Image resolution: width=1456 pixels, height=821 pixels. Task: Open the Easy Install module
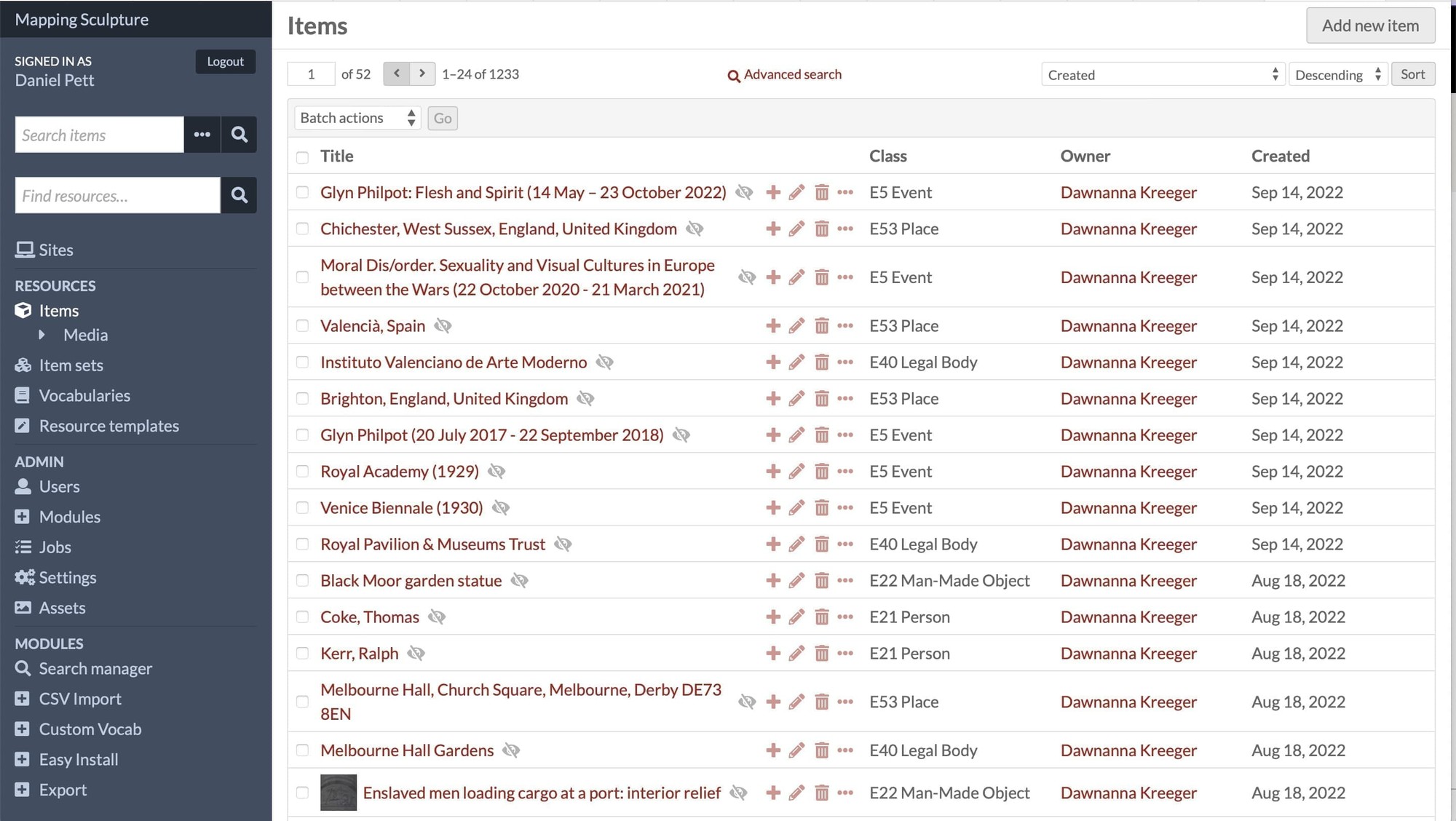(x=67, y=759)
